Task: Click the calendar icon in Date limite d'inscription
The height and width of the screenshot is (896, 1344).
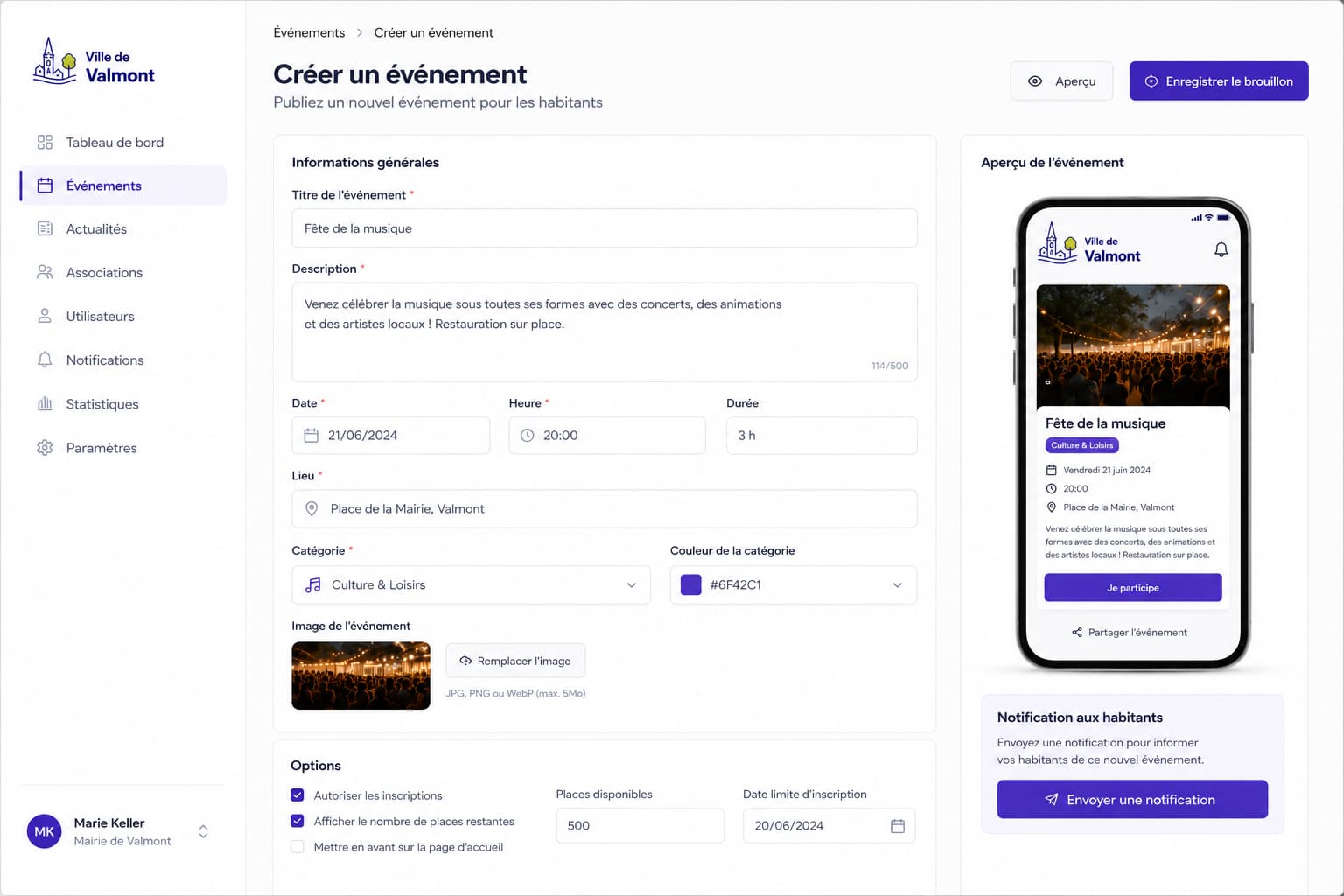Action: (897, 825)
